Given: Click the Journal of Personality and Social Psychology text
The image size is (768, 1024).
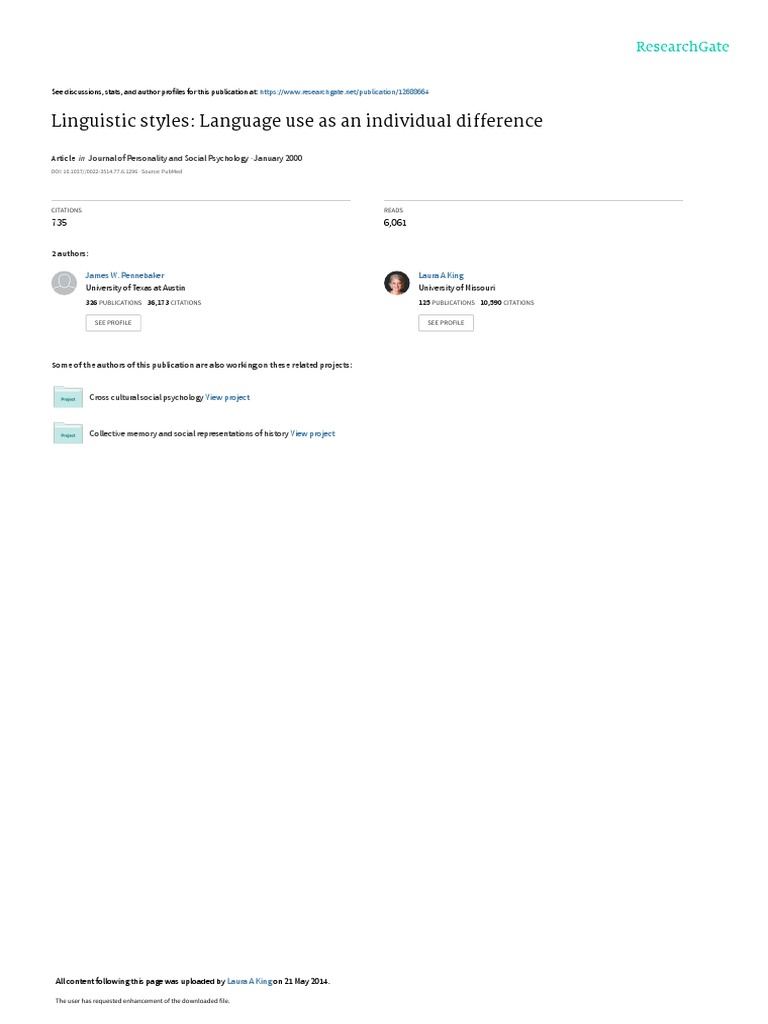Looking at the screenshot, I should (x=168, y=158).
